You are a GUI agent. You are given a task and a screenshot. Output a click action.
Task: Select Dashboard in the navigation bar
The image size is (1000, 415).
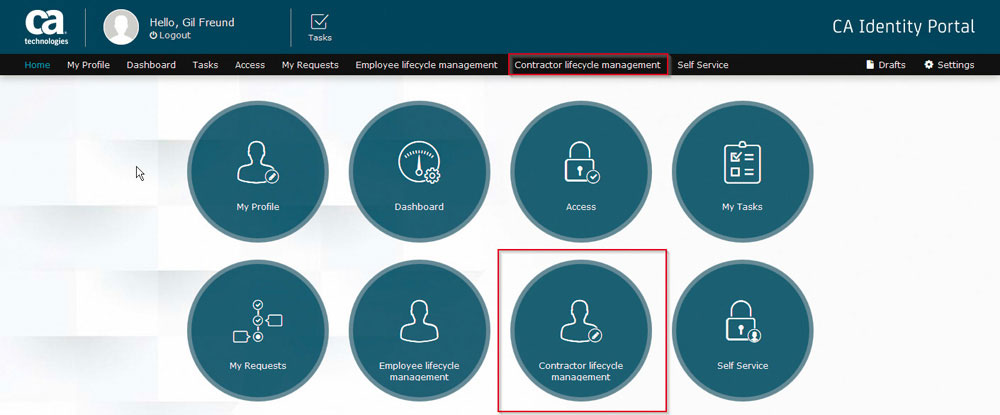click(x=151, y=65)
